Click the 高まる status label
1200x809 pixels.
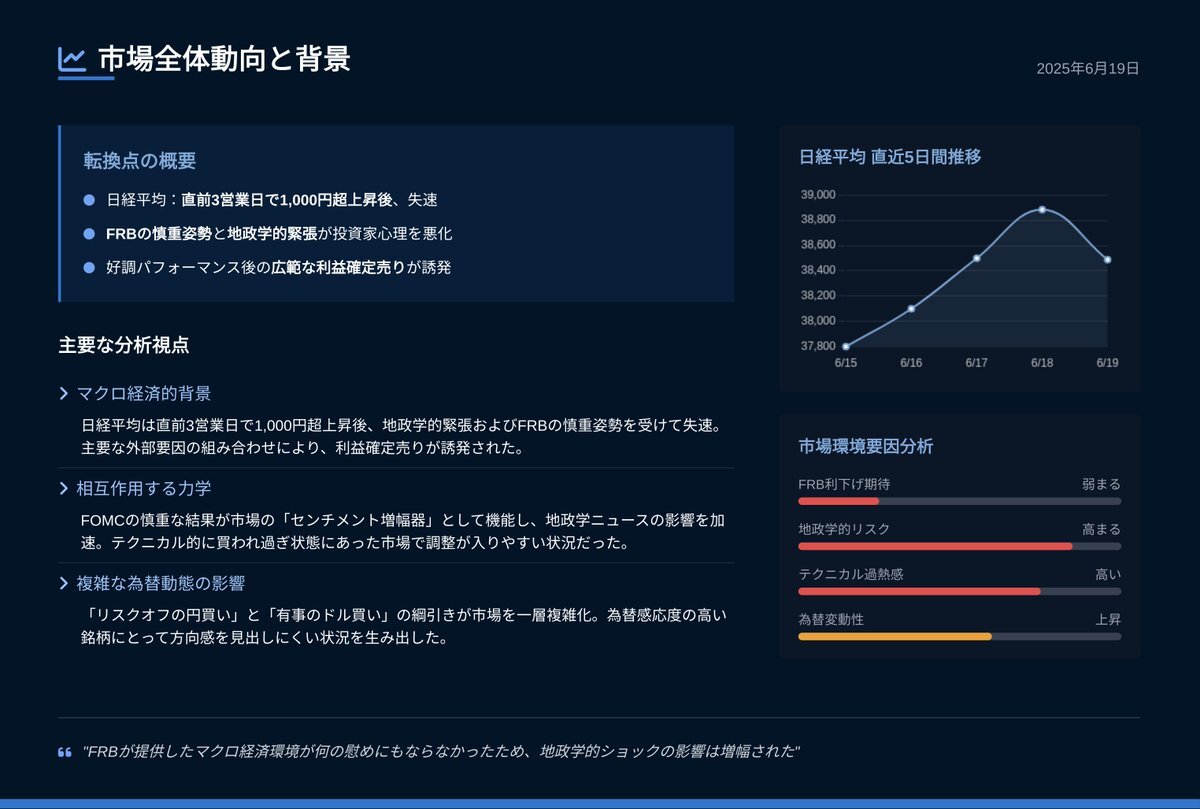1101,529
